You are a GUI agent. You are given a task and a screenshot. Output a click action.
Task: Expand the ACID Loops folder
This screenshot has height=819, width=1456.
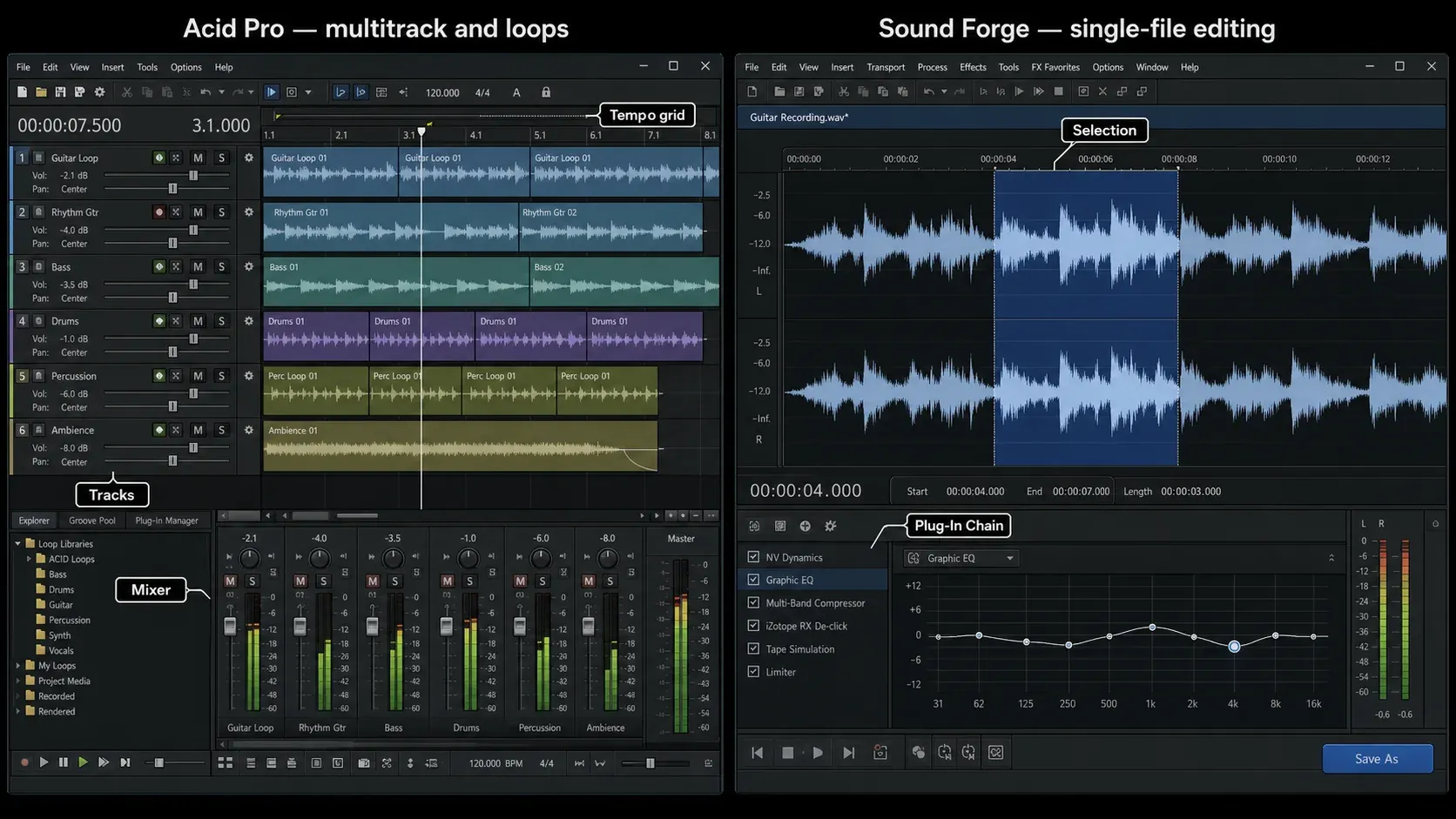29,559
